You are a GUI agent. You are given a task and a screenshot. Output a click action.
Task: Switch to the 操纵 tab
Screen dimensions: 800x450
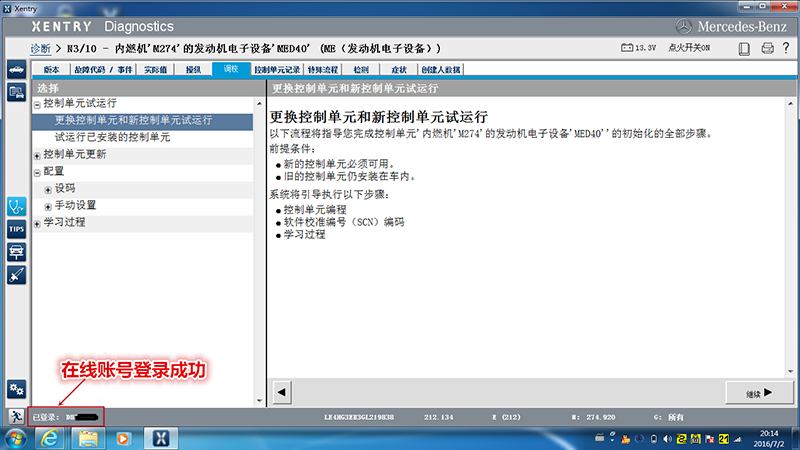(x=193, y=69)
